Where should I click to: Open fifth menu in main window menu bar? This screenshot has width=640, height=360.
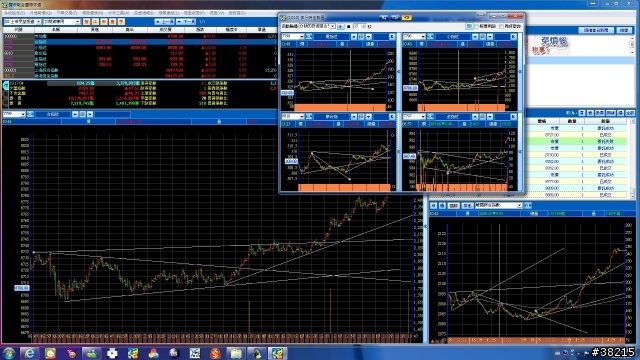[x=118, y=13]
